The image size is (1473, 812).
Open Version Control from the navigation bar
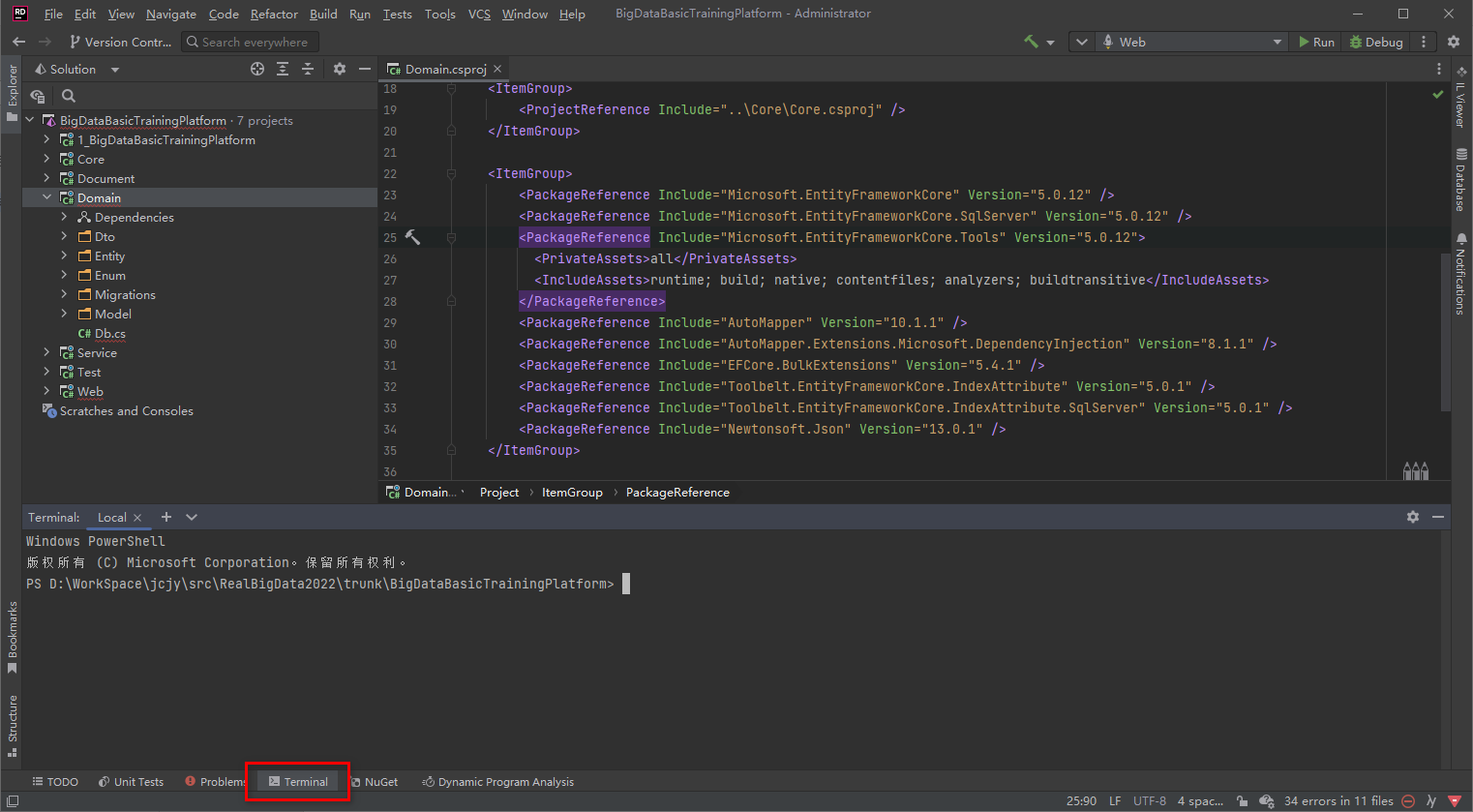pyautogui.click(x=120, y=42)
